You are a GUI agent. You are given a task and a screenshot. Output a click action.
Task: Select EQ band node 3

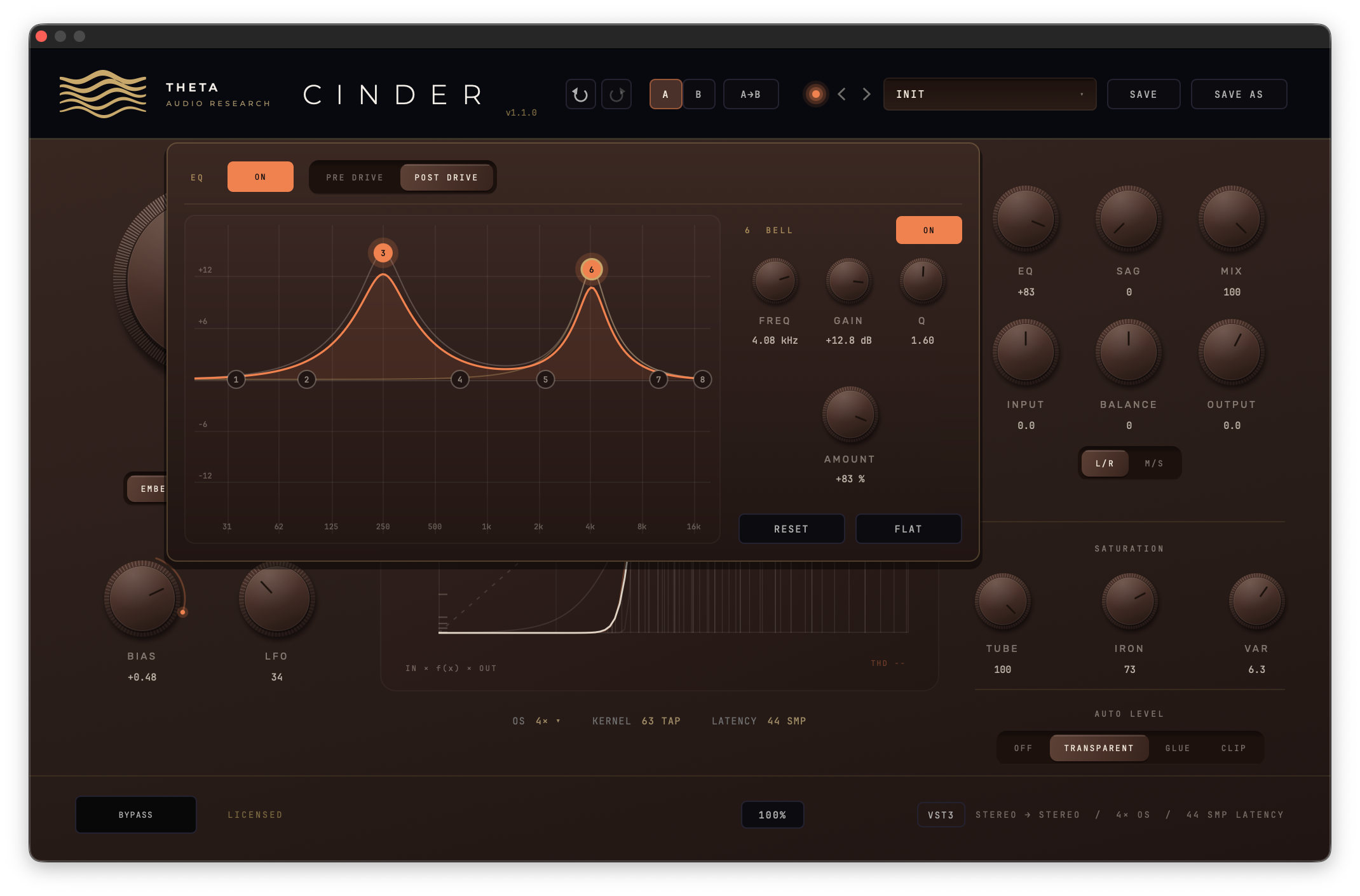383,253
